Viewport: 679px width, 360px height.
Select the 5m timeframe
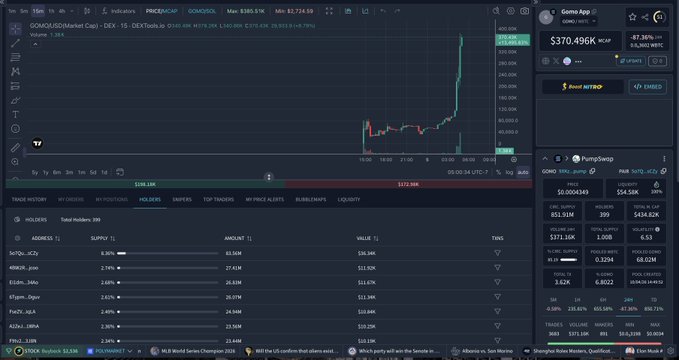click(x=24, y=11)
